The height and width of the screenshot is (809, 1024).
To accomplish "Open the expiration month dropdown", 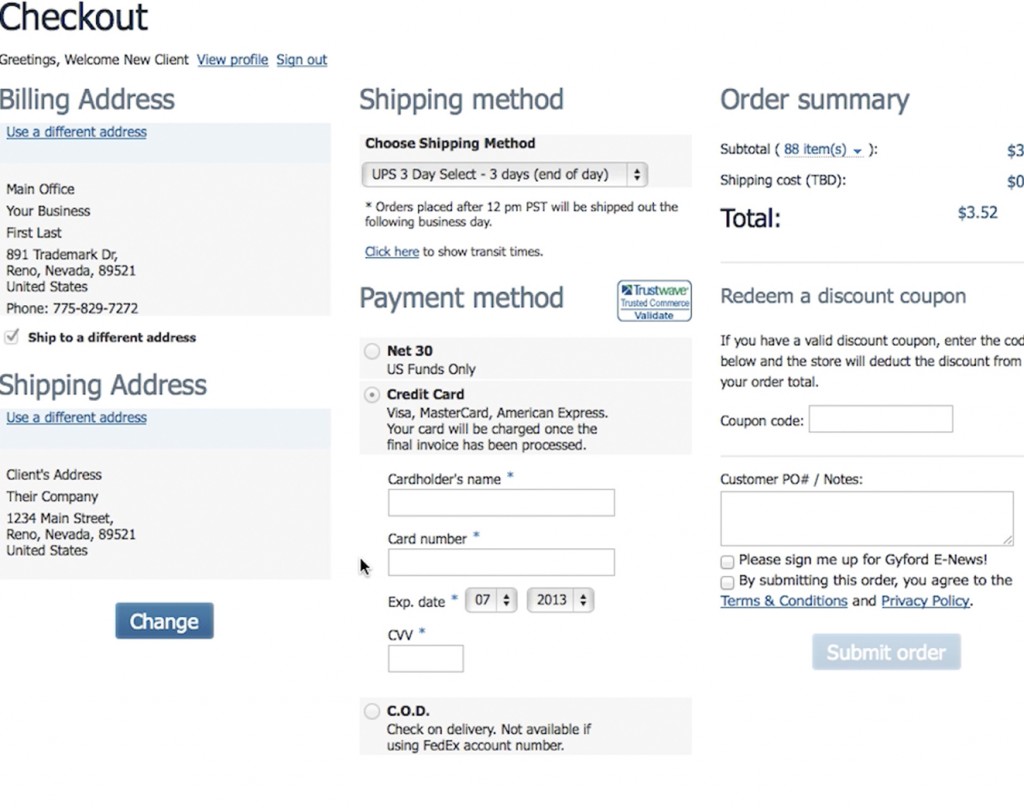I will 491,601.
